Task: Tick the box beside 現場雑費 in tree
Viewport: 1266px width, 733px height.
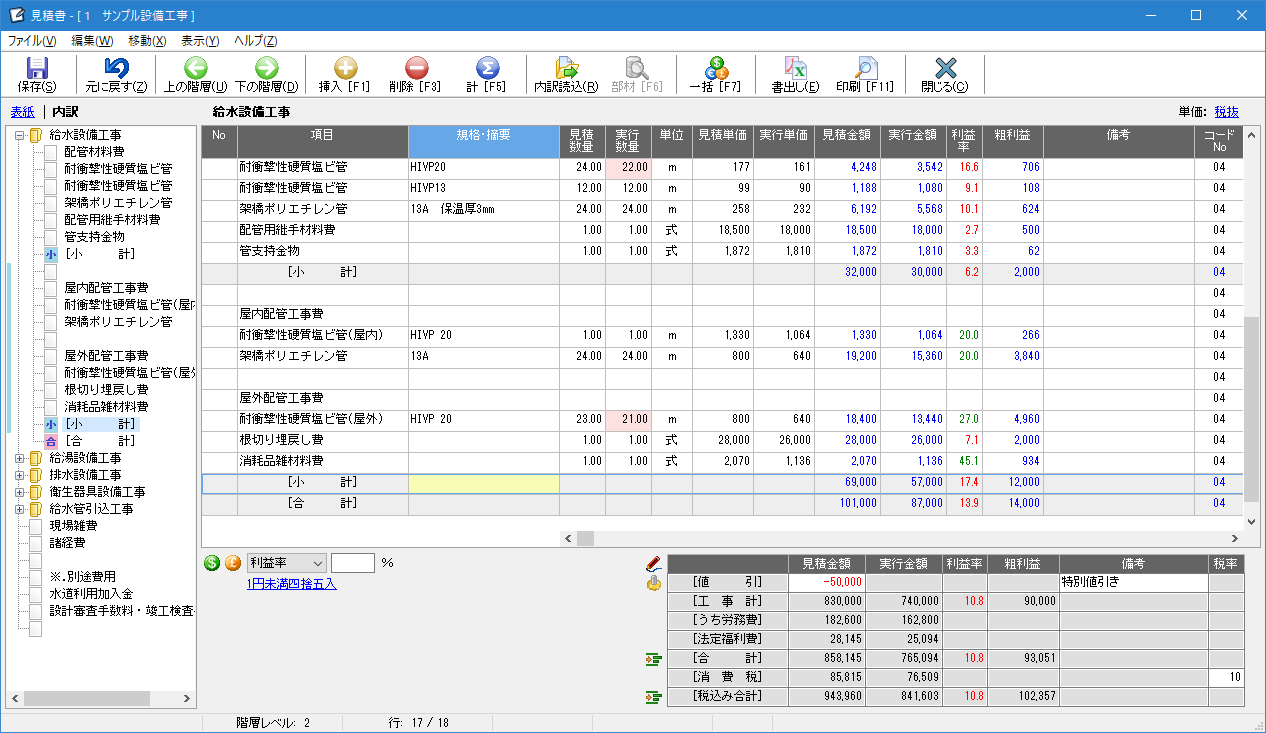Action: pos(36,526)
